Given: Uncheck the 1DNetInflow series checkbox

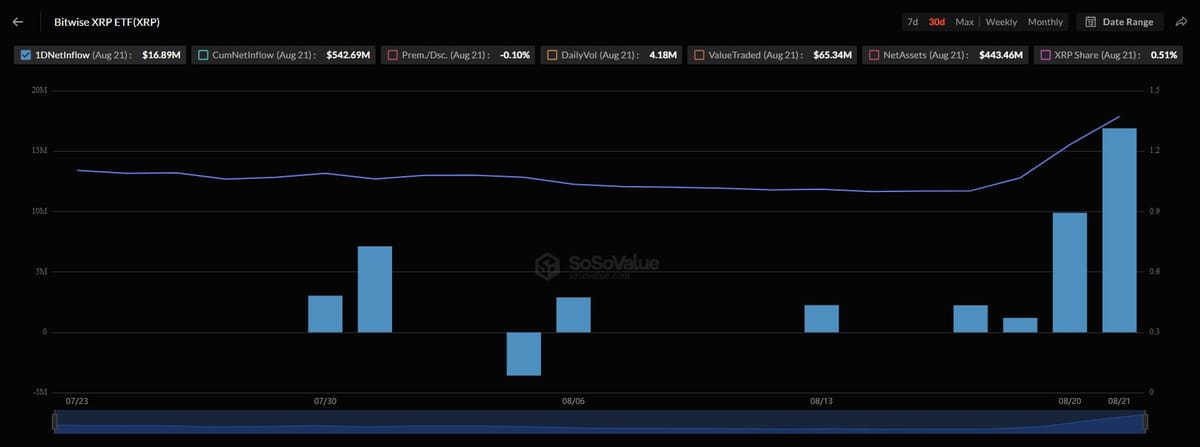Looking at the screenshot, I should 25,55.
